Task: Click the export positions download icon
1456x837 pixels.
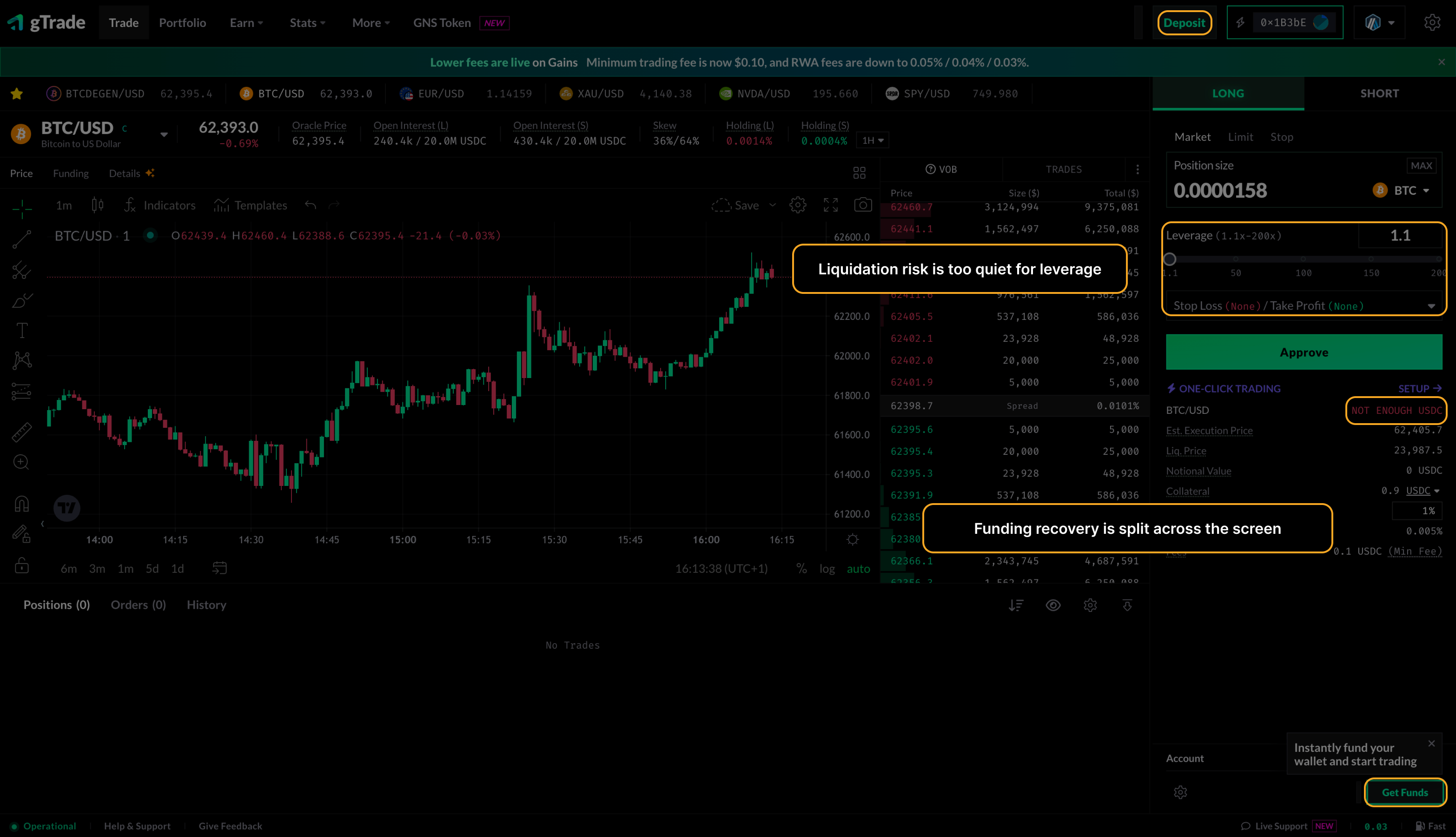Action: click(x=1127, y=605)
